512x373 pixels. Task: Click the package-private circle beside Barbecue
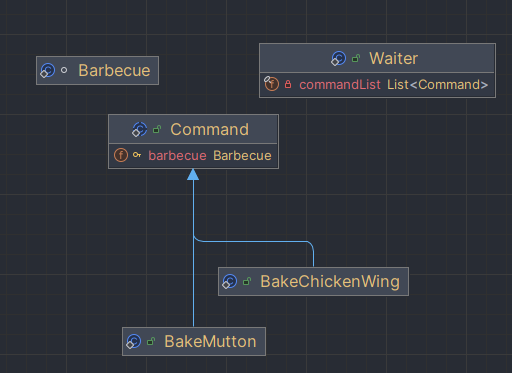pyautogui.click(x=64, y=70)
